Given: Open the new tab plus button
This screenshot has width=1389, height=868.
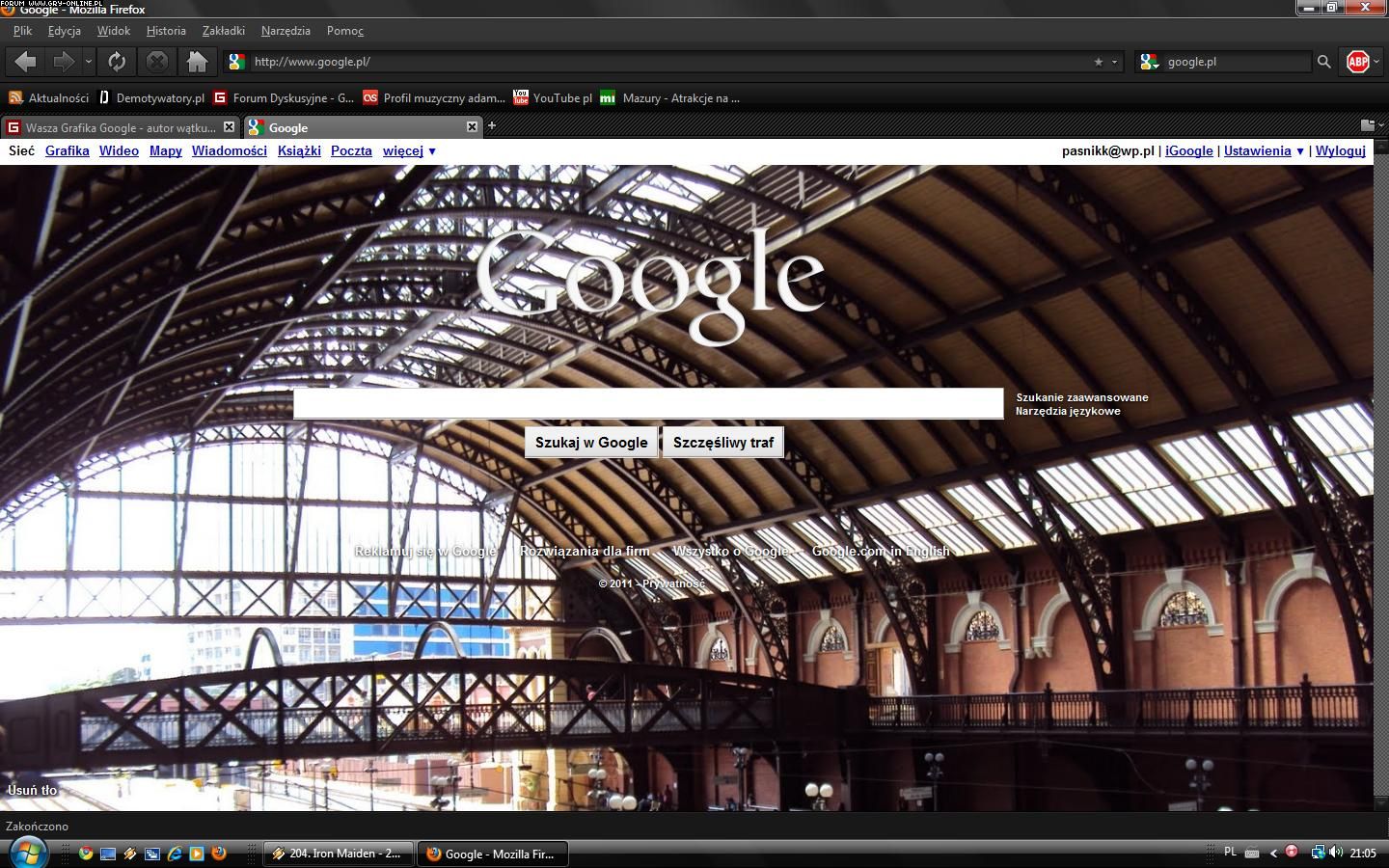Looking at the screenshot, I should coord(491,125).
